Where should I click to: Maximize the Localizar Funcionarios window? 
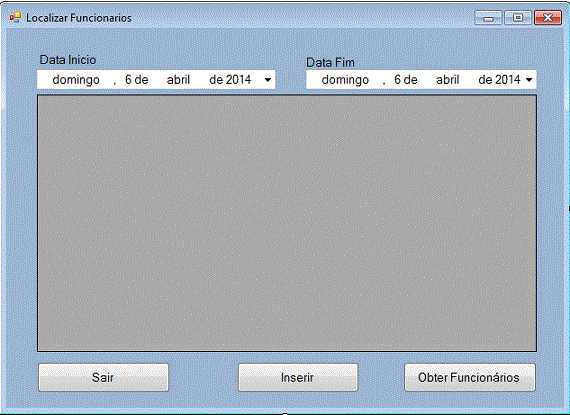518,18
